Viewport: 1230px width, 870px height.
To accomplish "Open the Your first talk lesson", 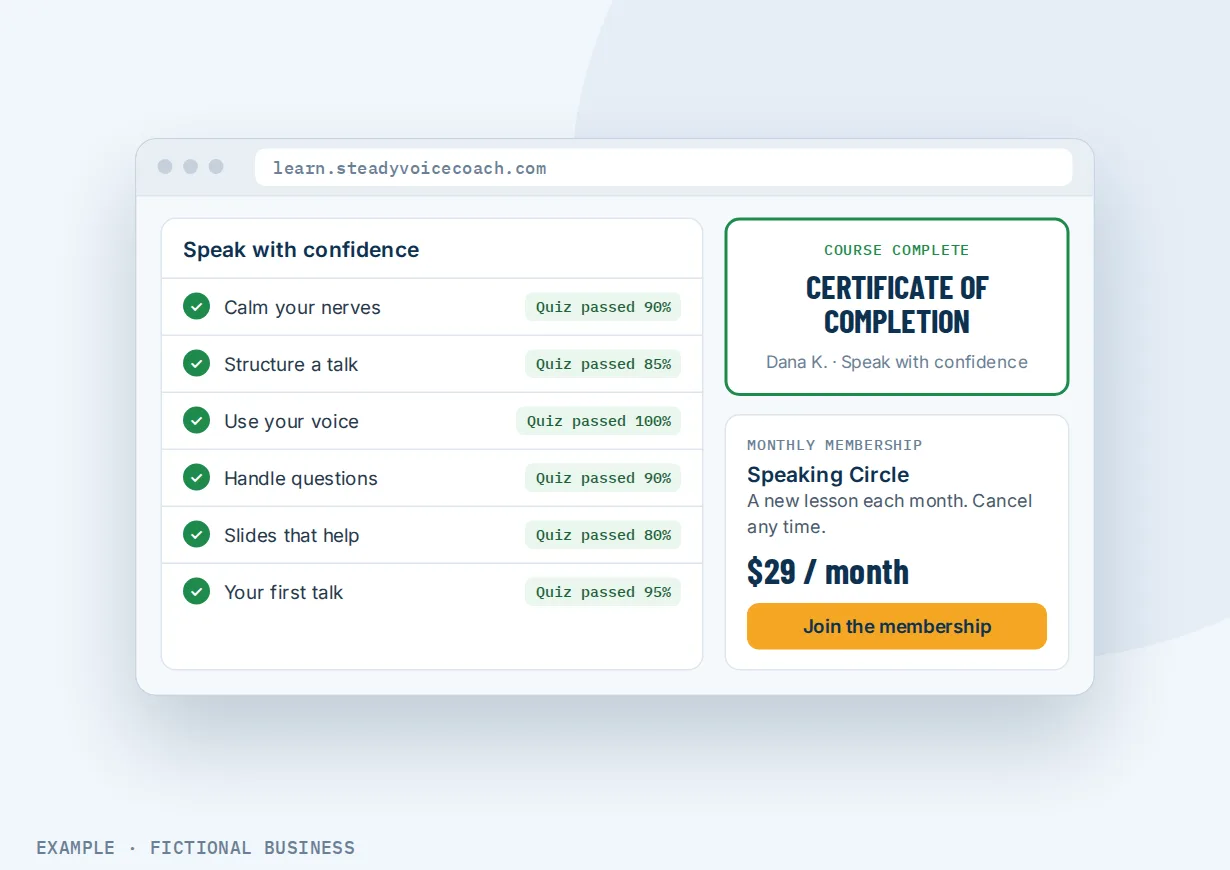I will [x=432, y=592].
